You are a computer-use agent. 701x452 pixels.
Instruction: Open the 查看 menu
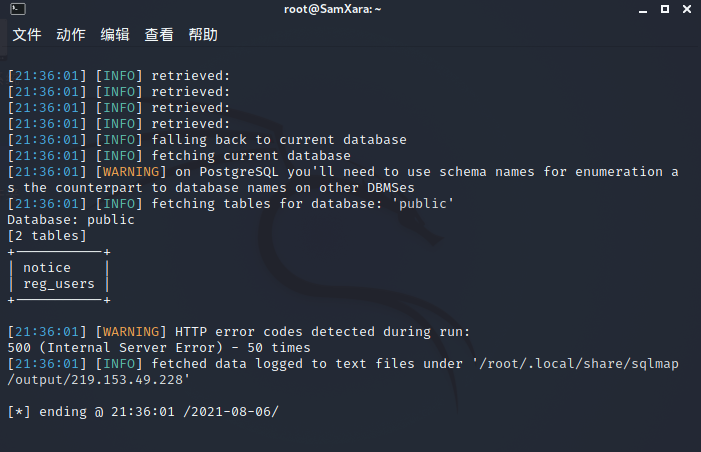tap(159, 34)
